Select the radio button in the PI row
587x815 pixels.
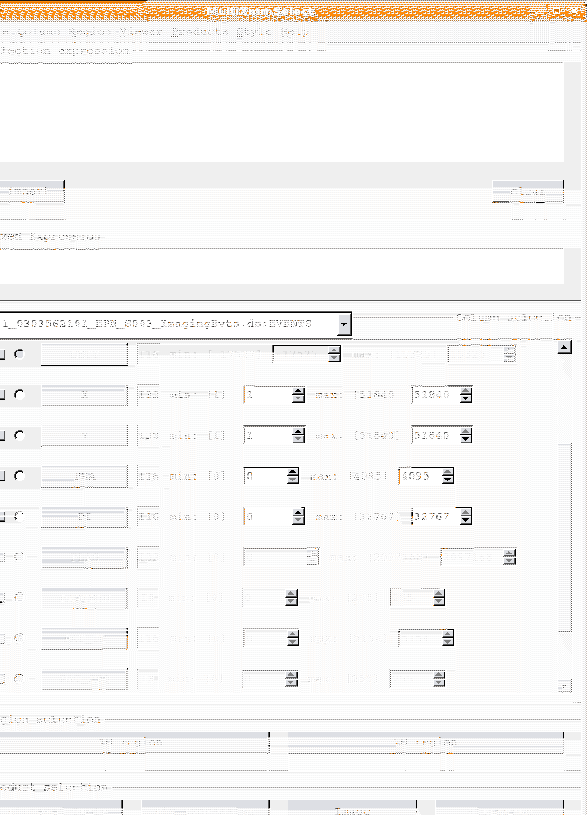point(19,516)
